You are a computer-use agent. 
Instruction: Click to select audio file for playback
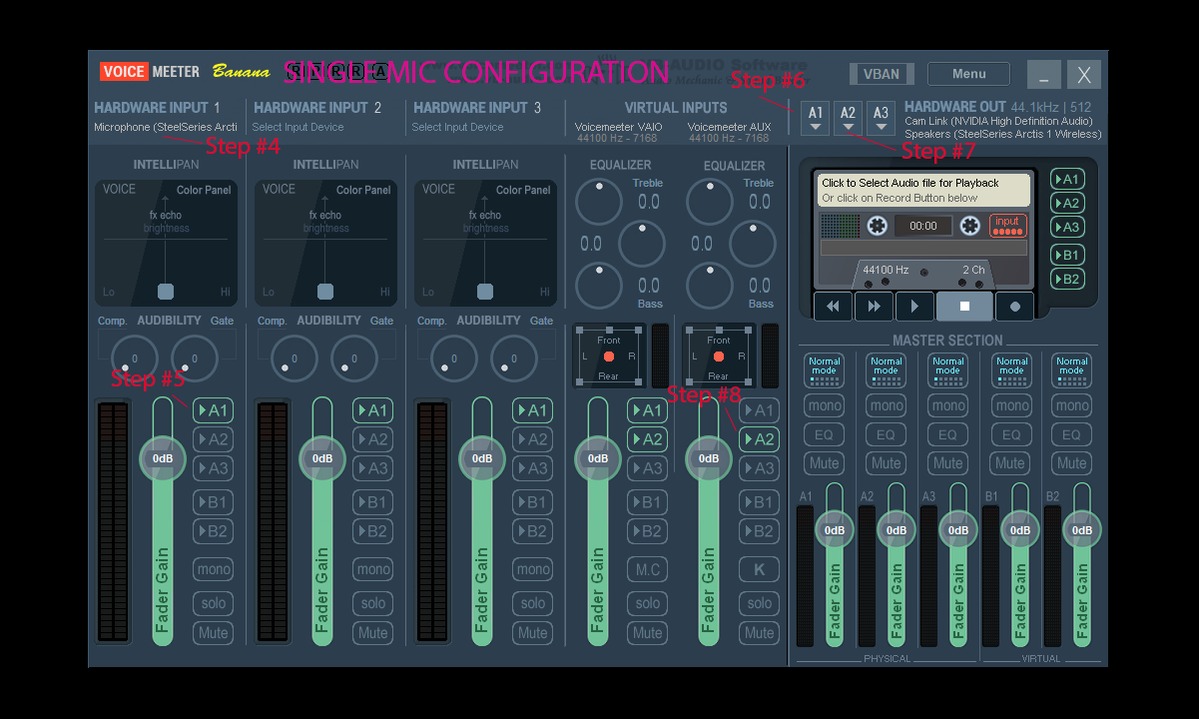click(924, 190)
